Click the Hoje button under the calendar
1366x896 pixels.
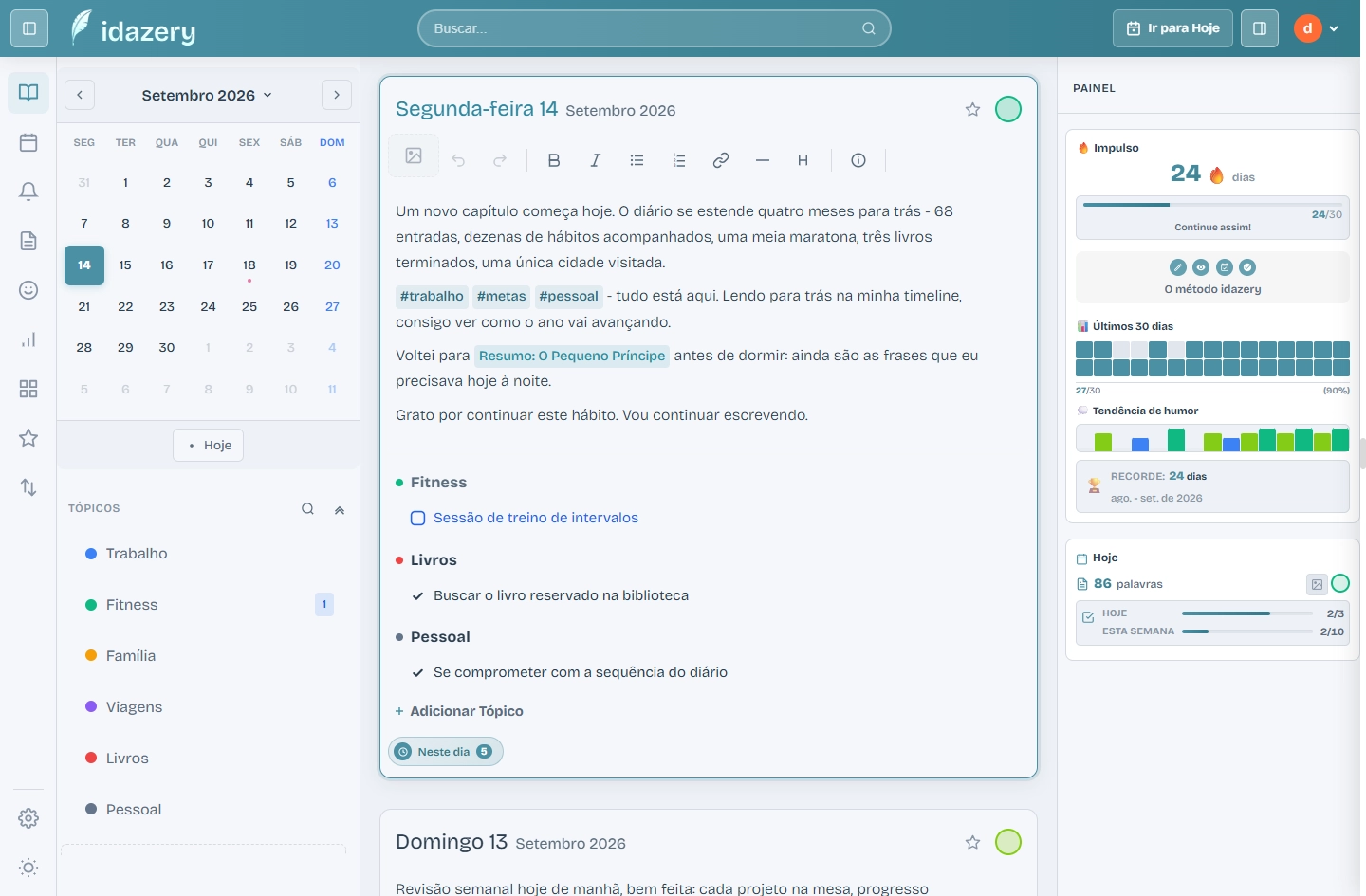click(209, 445)
